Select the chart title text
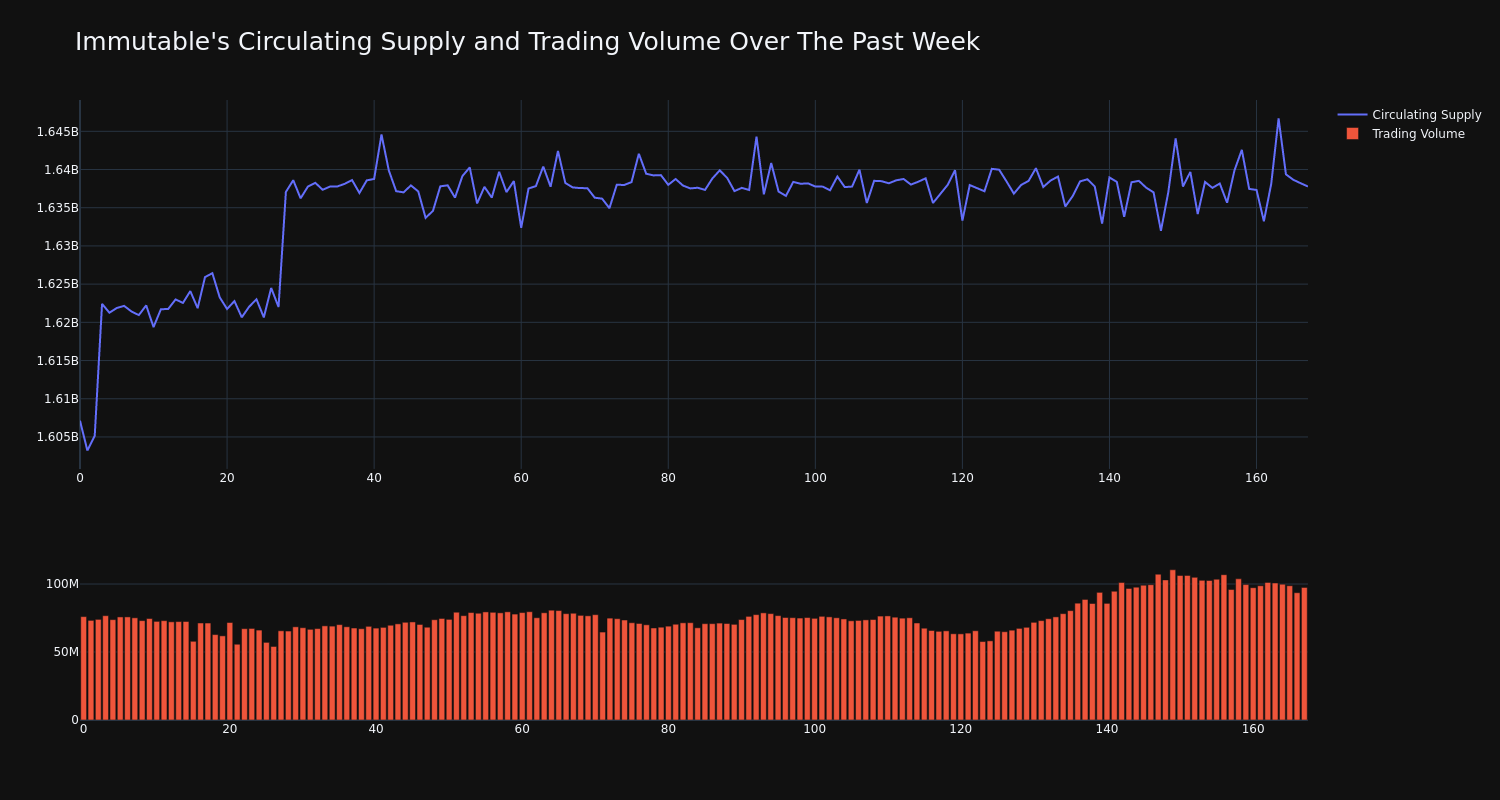The width and height of the screenshot is (1500, 800). (527, 42)
